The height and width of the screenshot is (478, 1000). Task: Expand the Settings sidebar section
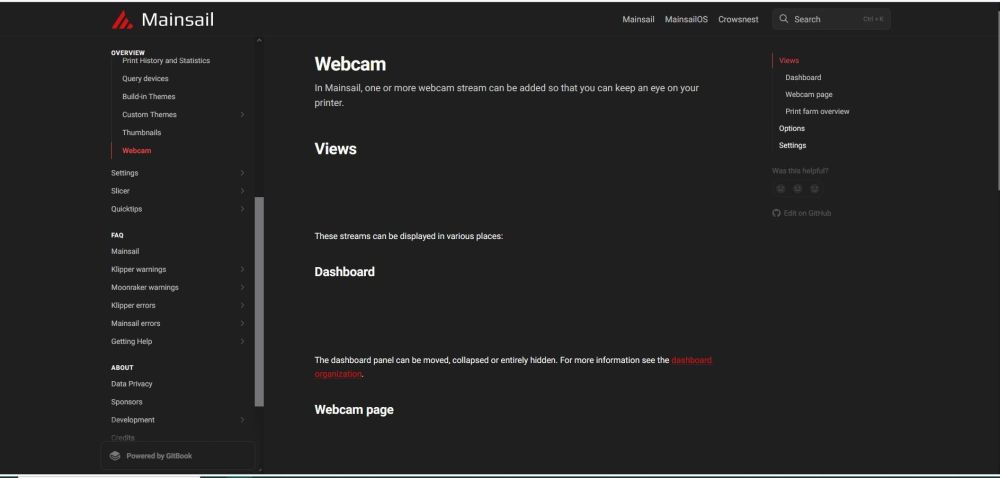coord(242,173)
